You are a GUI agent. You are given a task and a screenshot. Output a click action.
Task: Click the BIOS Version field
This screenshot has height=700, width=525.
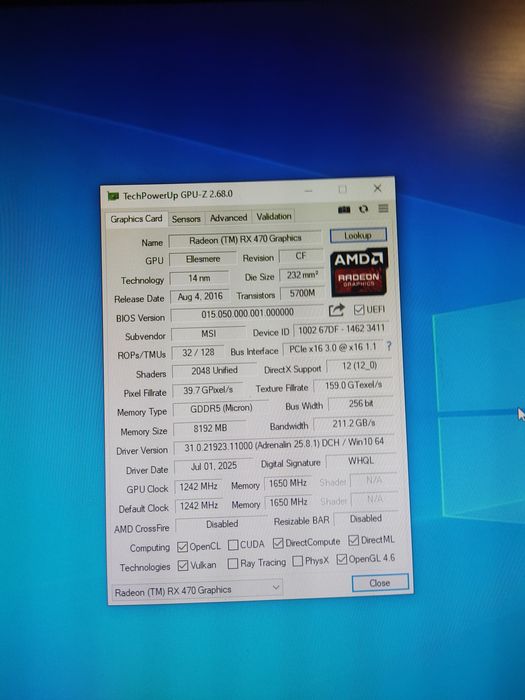click(247, 313)
